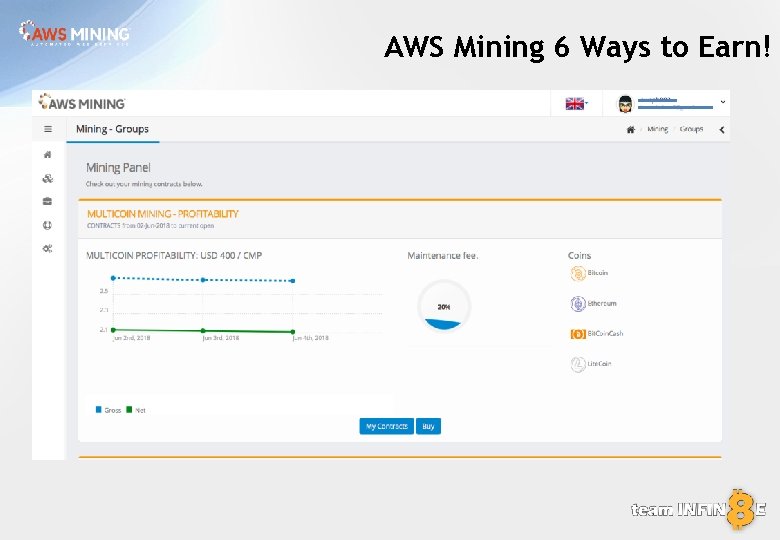
Task: Open the UK flag language dropdown
Action: [x=577, y=103]
